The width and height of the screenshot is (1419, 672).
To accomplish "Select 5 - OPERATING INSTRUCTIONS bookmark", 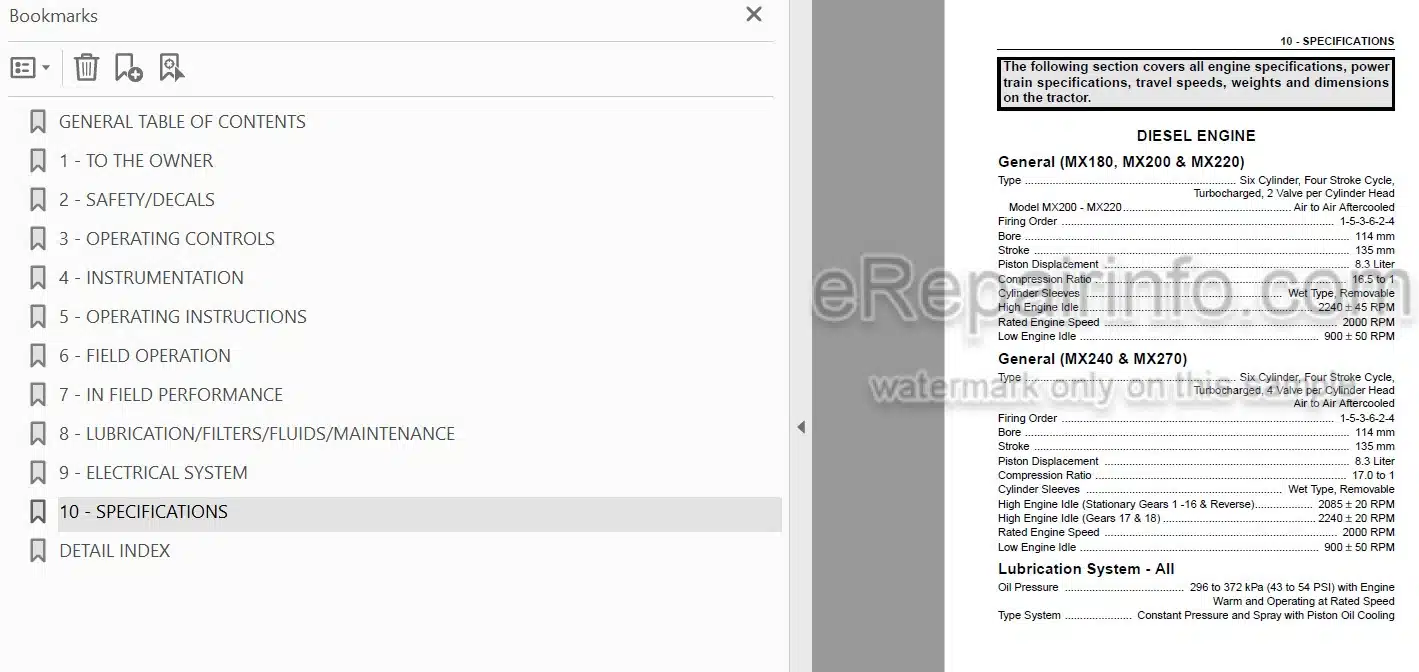I will 183,317.
